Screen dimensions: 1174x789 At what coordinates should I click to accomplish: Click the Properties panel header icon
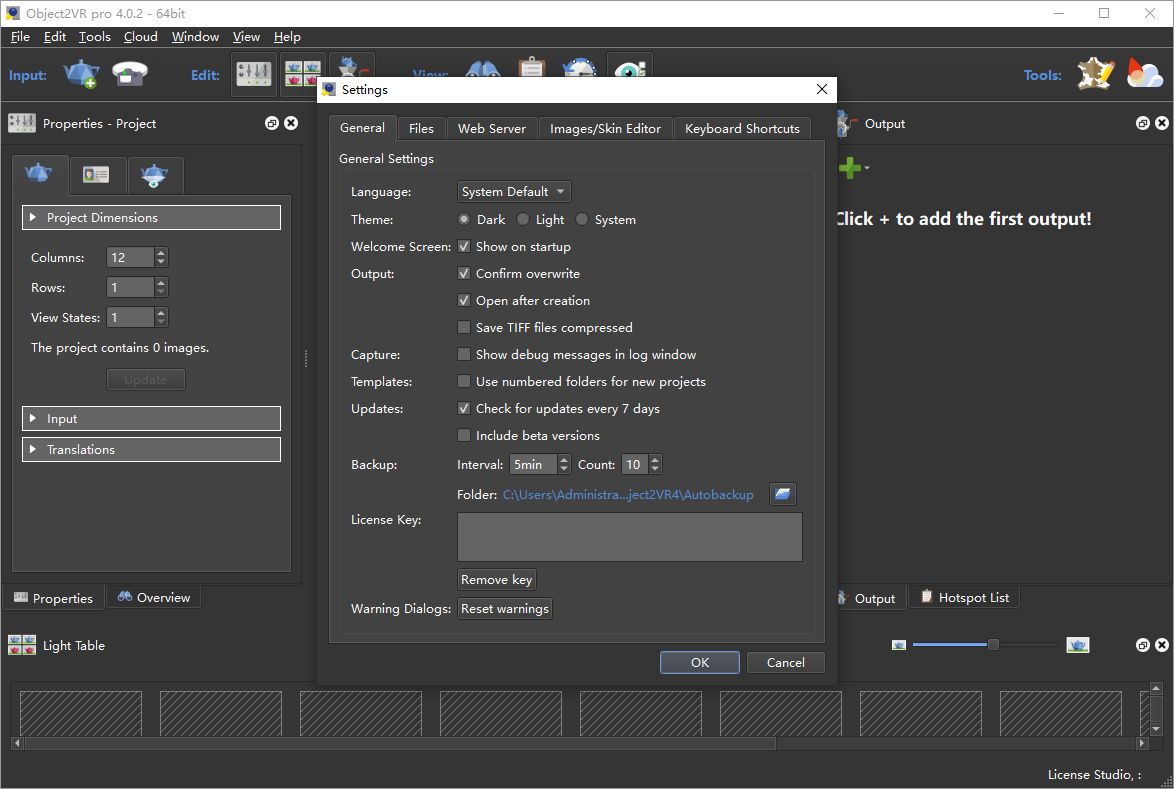click(22, 123)
